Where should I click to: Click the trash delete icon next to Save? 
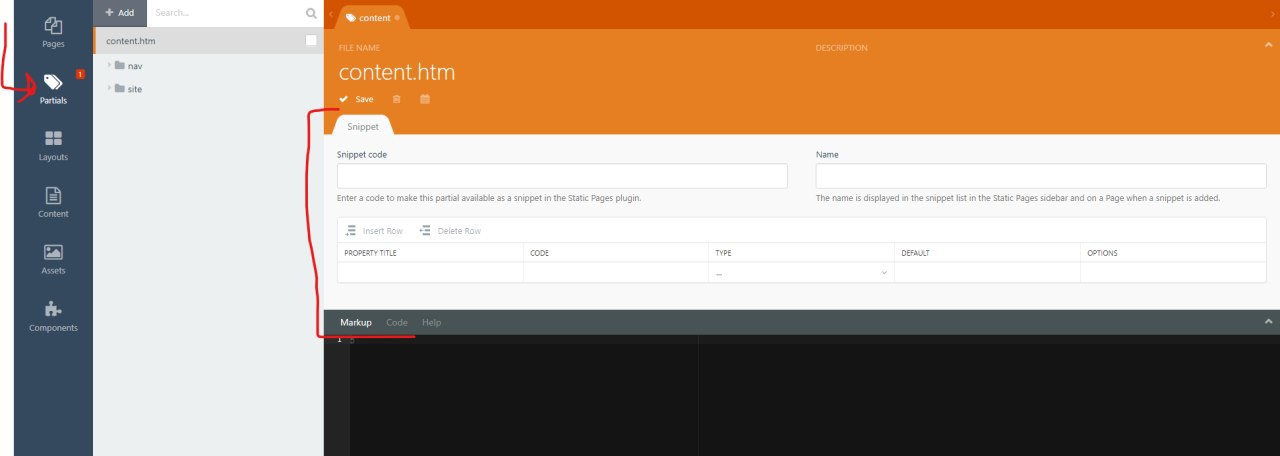397,99
